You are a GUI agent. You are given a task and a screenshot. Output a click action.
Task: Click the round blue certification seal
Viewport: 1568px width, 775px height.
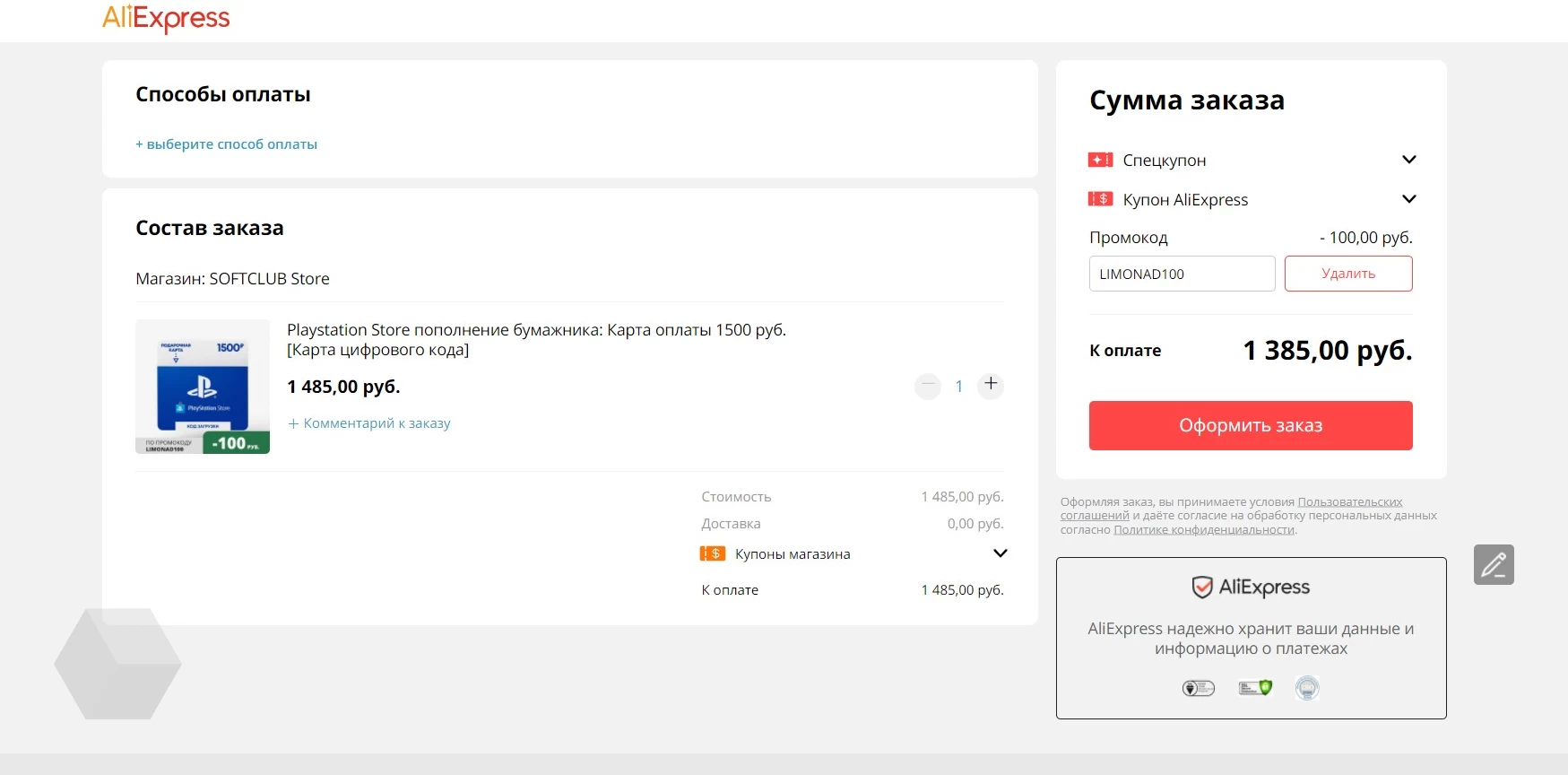click(x=1307, y=688)
